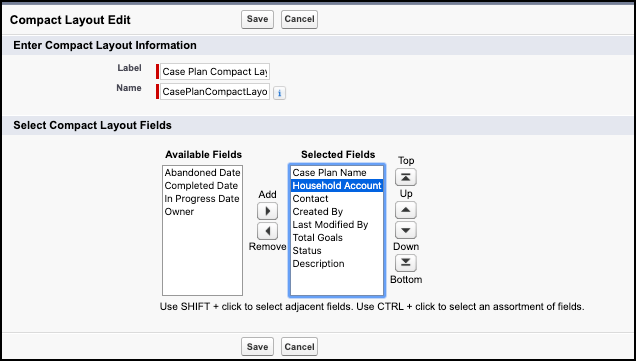The height and width of the screenshot is (361, 636).
Task: Click the bottom Save button
Action: pos(258,347)
